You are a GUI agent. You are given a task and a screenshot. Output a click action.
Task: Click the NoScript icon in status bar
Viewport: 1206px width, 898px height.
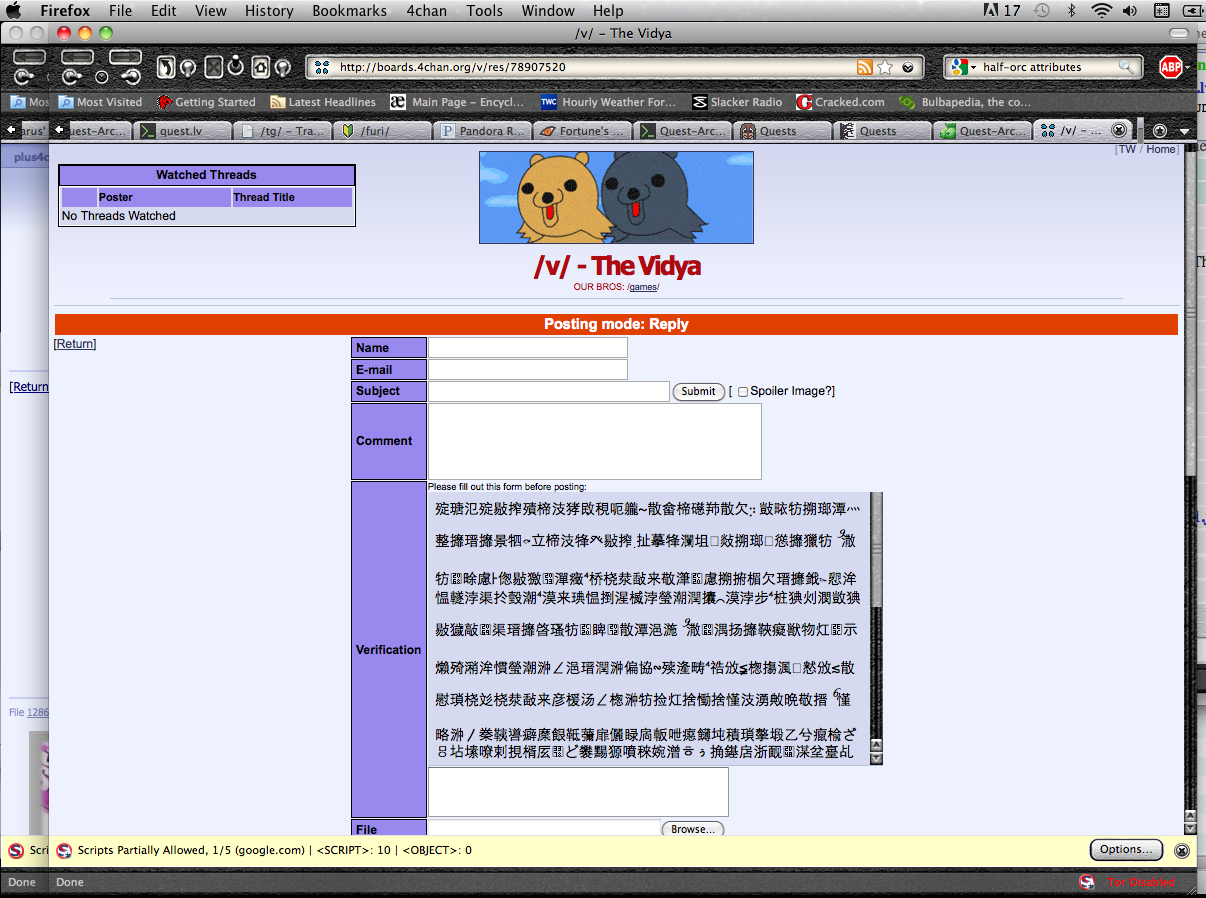click(x=1087, y=882)
